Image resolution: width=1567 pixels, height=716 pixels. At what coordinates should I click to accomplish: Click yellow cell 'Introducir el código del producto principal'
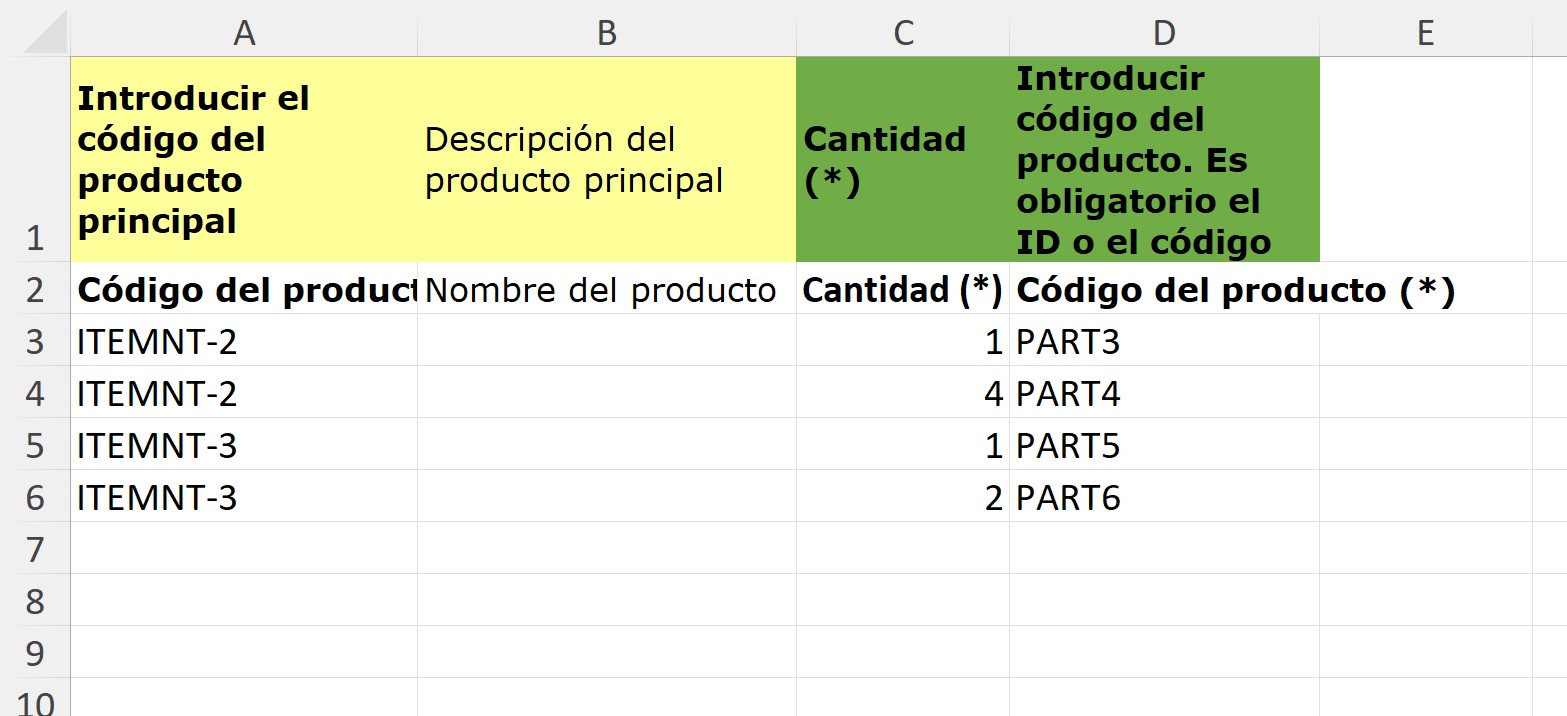point(244,159)
